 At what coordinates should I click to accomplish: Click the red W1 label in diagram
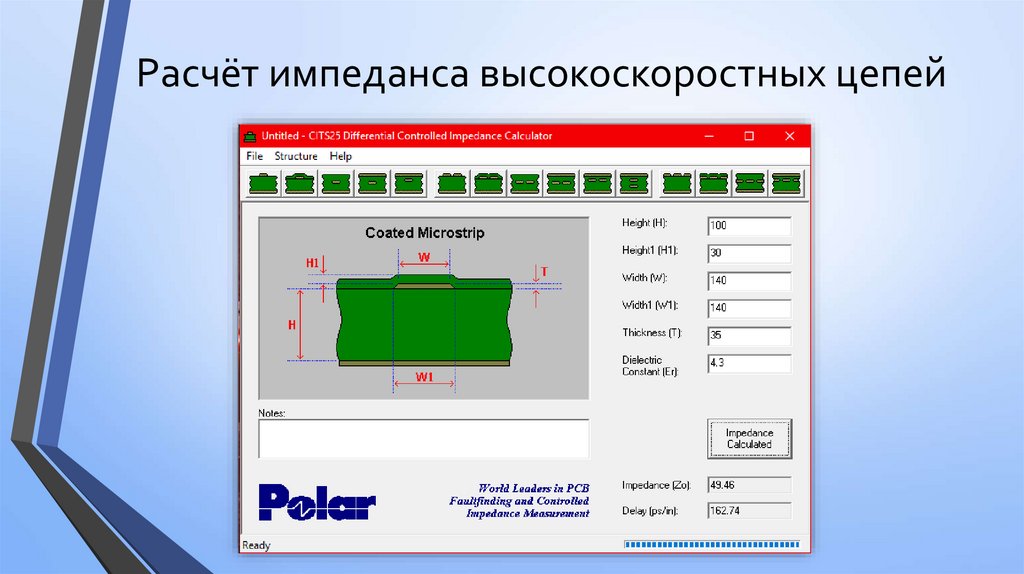point(424,377)
